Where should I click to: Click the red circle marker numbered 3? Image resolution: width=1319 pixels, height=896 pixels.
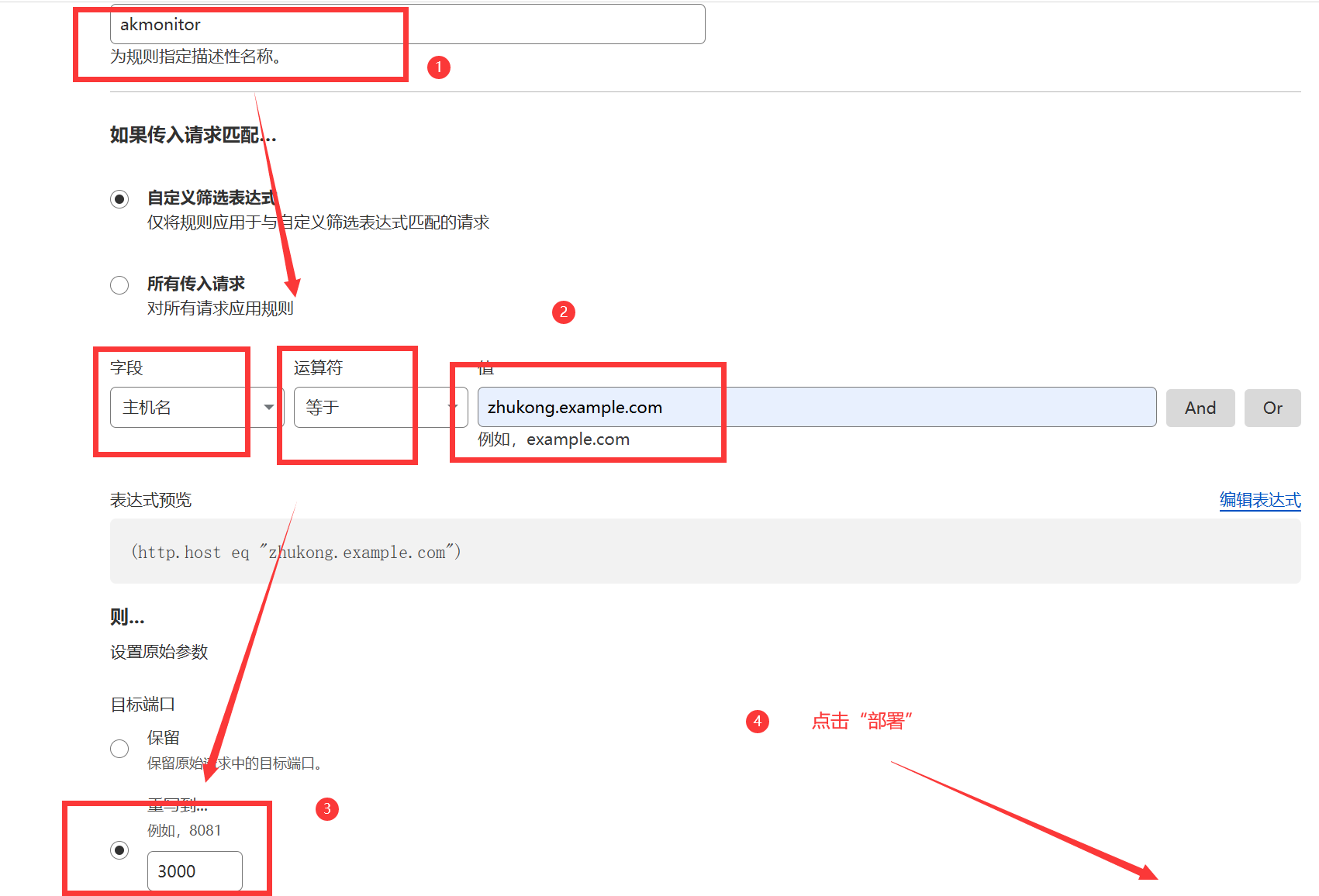point(327,809)
